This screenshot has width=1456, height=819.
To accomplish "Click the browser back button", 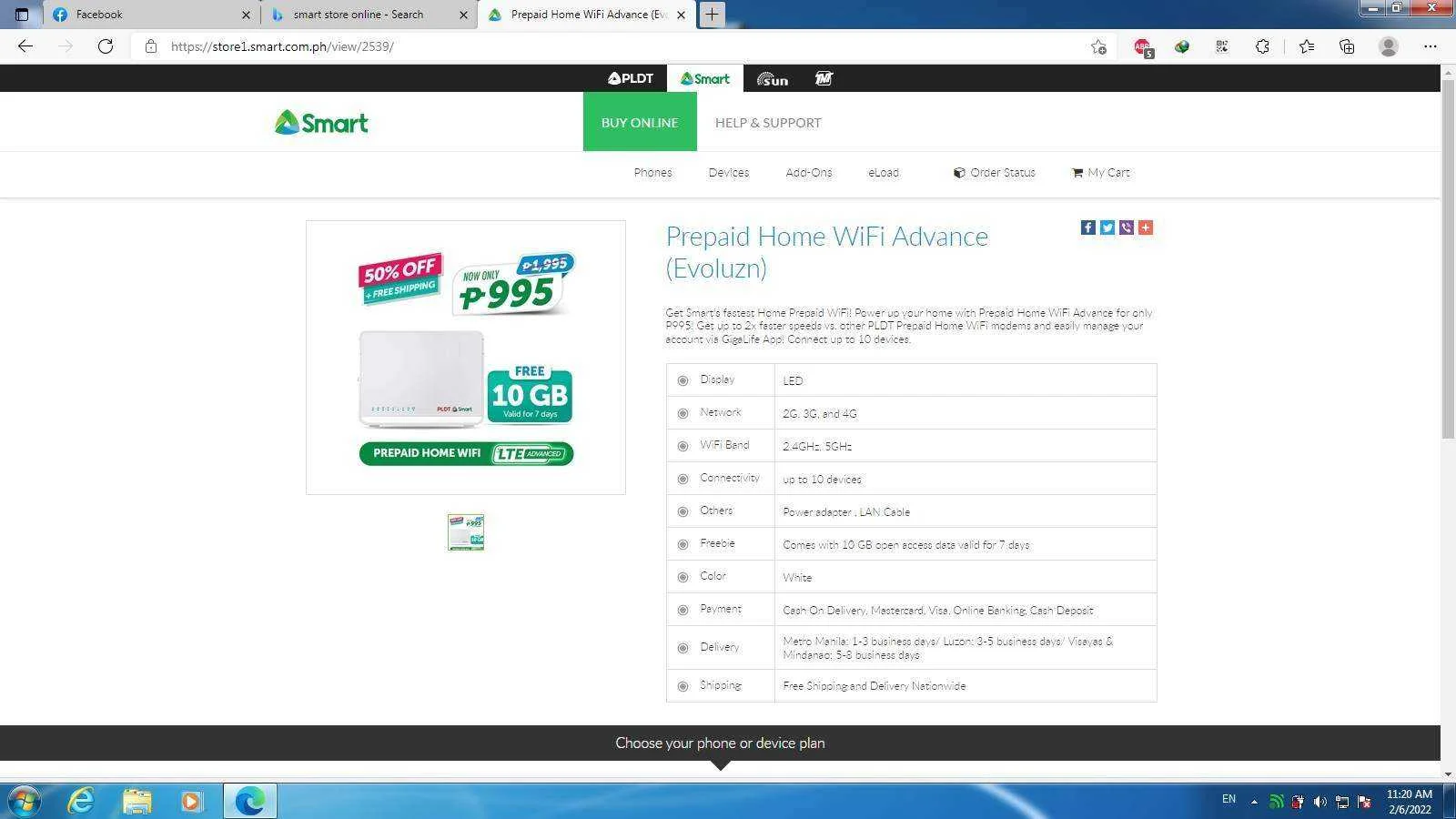I will (25, 46).
